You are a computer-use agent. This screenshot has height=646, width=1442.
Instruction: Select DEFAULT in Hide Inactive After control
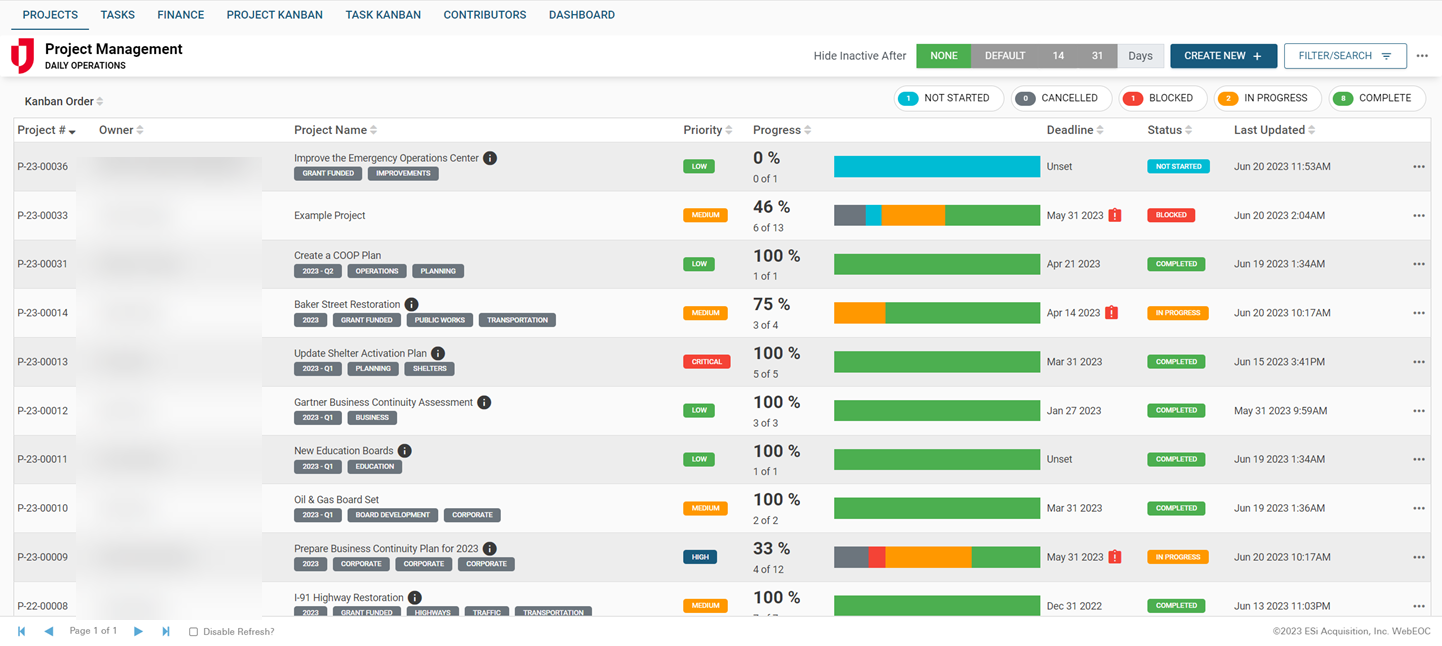[x=1004, y=56]
